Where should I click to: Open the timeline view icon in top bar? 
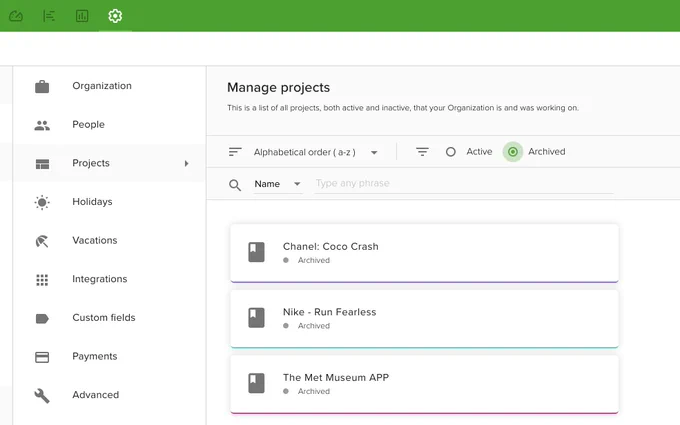click(49, 16)
